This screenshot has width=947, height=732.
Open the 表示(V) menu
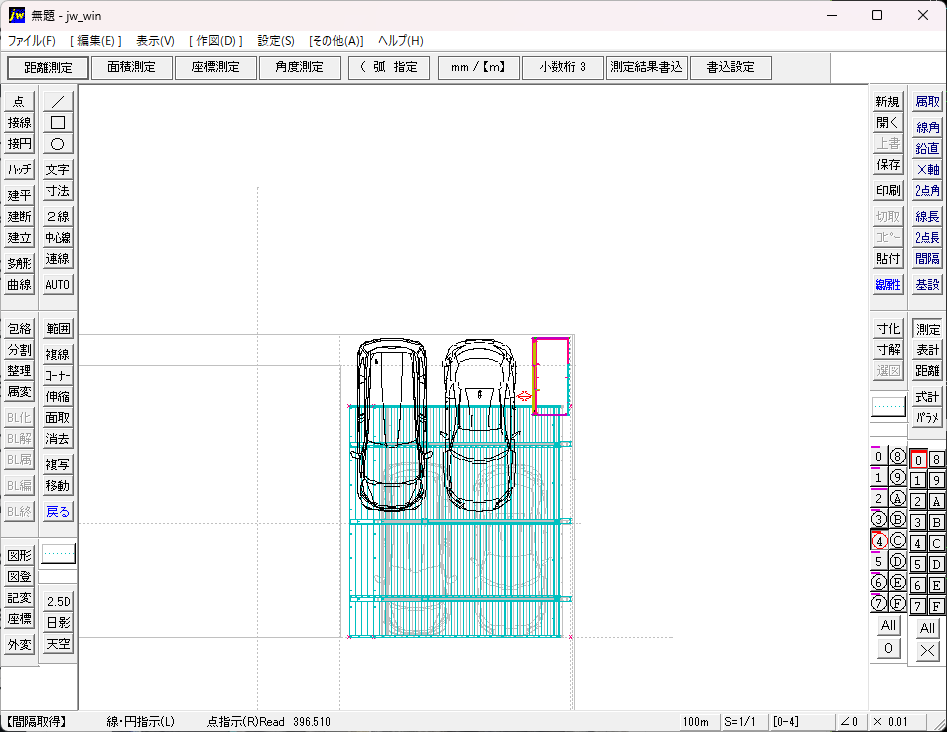[155, 40]
